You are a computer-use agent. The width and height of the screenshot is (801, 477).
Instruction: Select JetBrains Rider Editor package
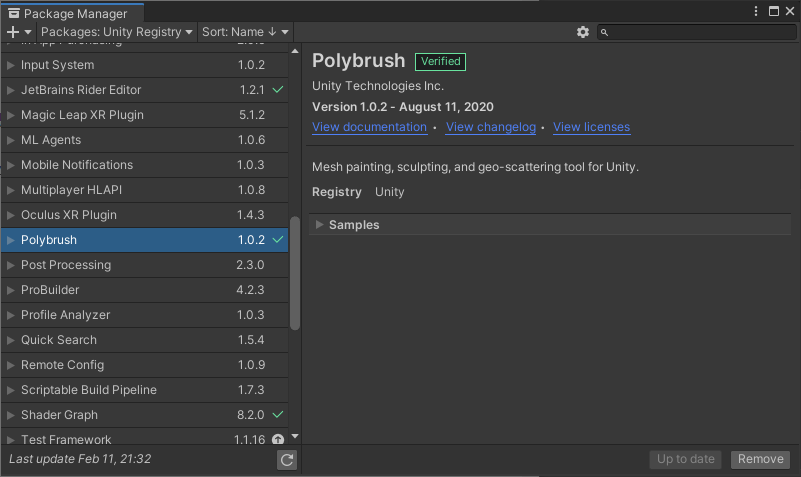point(145,90)
